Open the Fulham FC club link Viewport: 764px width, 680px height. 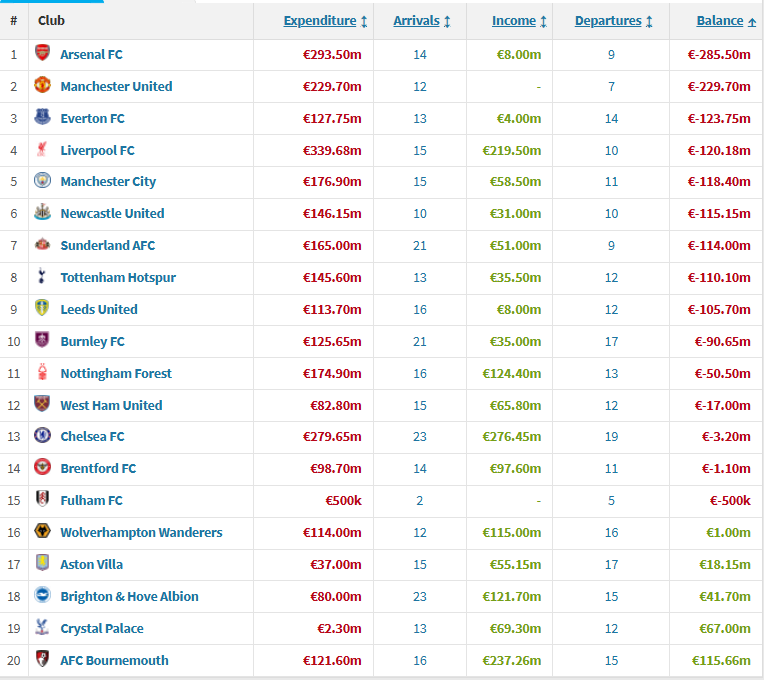pos(91,501)
